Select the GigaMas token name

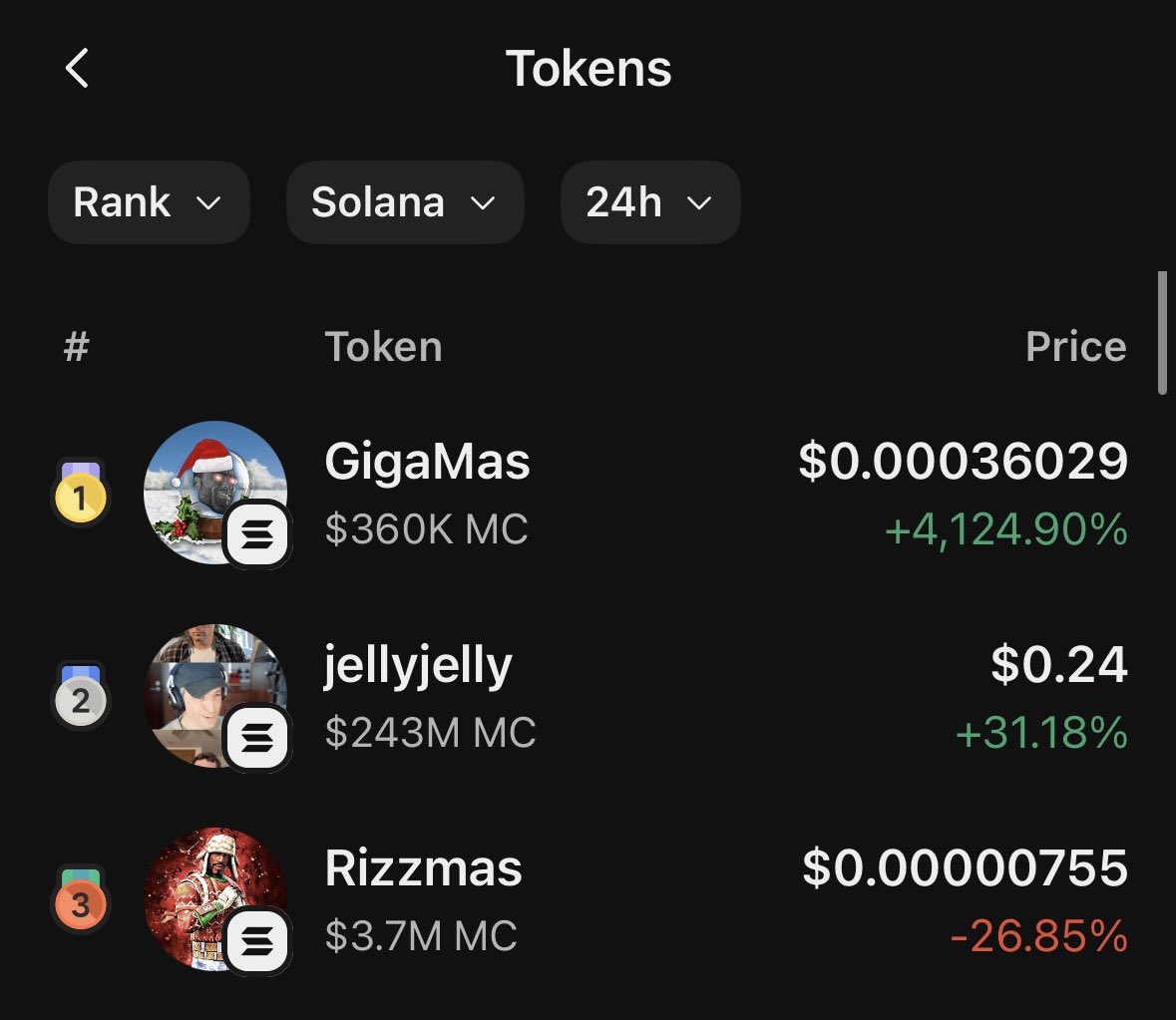point(427,462)
